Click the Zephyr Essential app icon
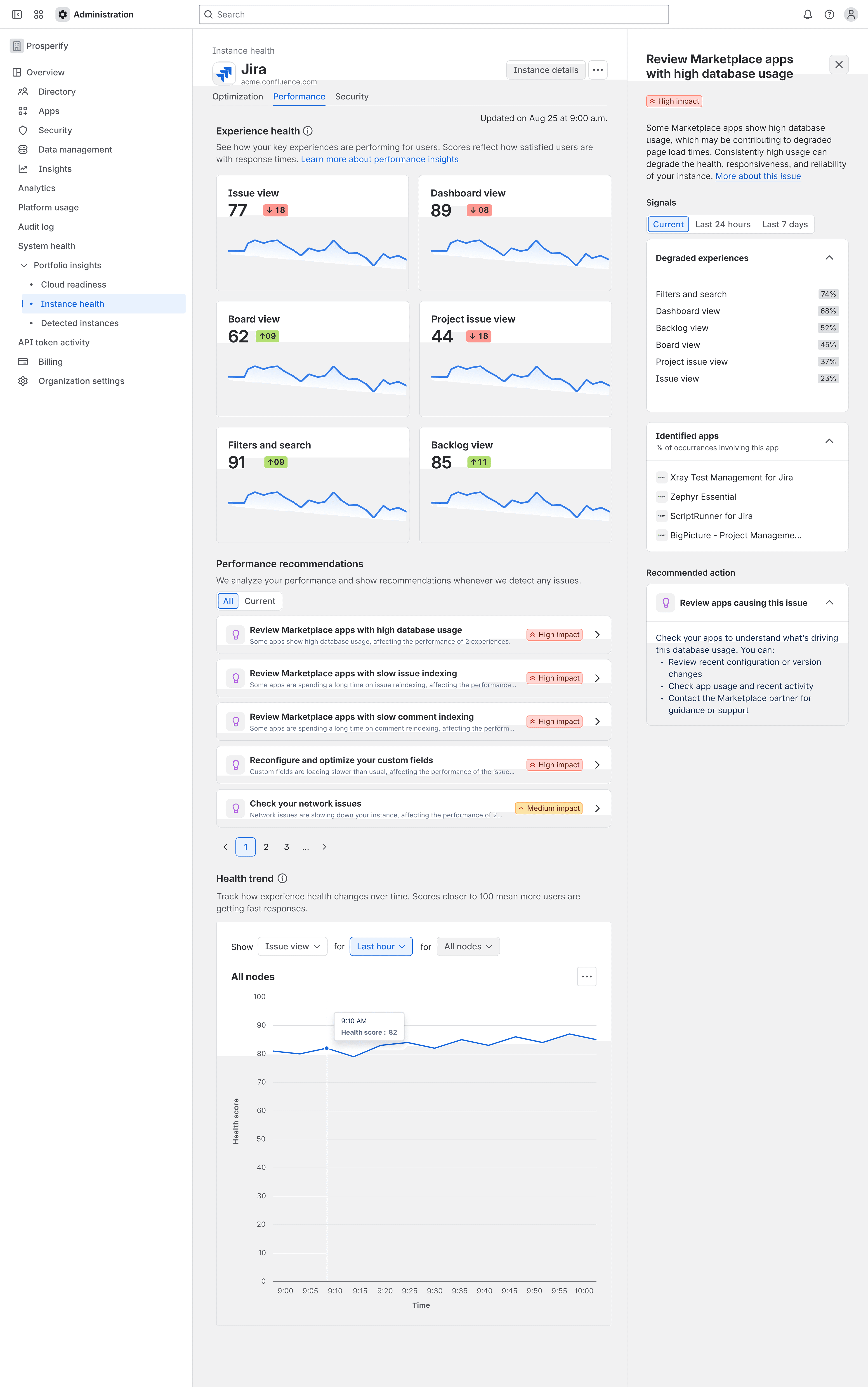Screen dimensions: 868x1387 point(662,497)
